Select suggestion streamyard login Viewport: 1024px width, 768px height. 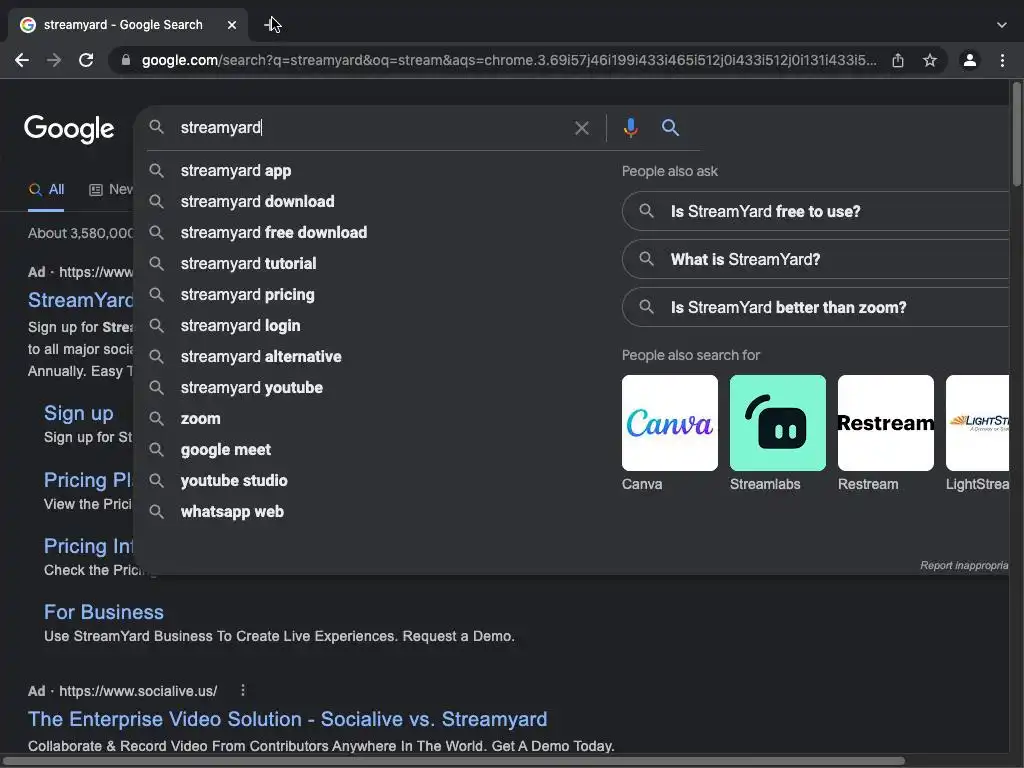pyautogui.click(x=240, y=325)
